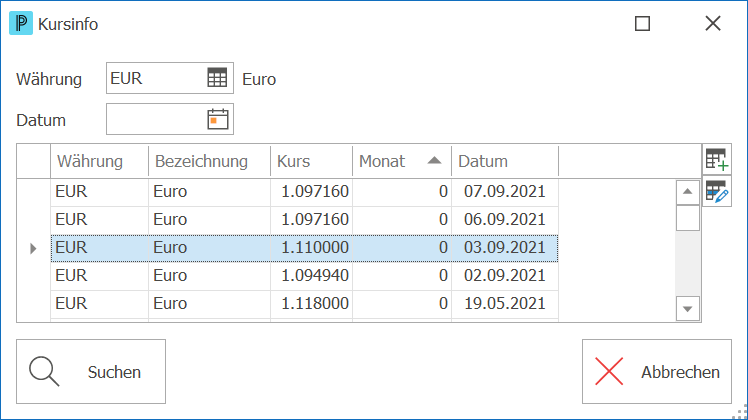
Task: Sort by the Kurs column header
Action: pos(312,161)
